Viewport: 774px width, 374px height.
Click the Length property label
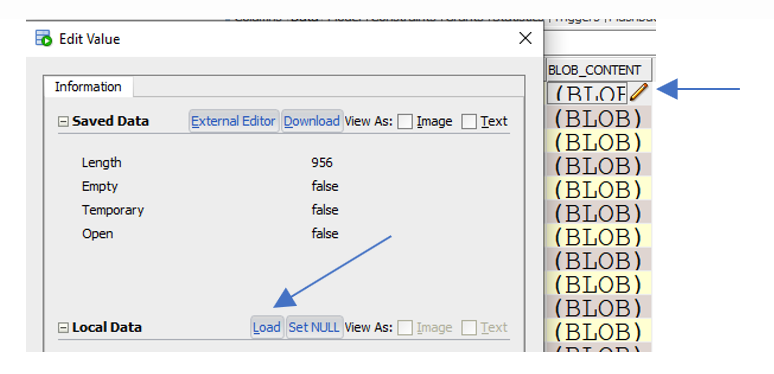point(101,163)
